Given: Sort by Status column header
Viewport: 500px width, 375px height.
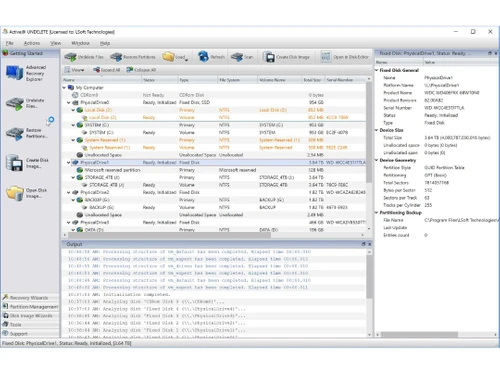Looking at the screenshot, I should pyautogui.click(x=160, y=80).
